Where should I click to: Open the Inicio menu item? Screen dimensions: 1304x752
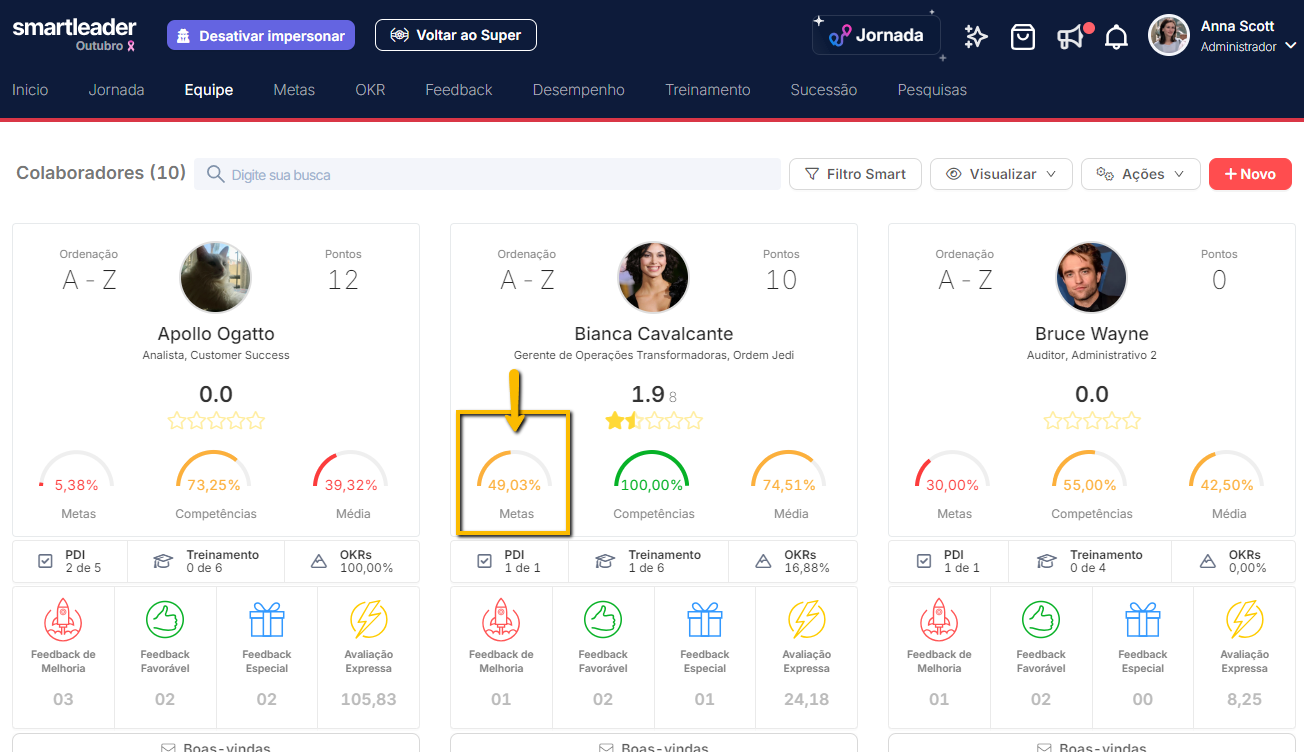30,90
